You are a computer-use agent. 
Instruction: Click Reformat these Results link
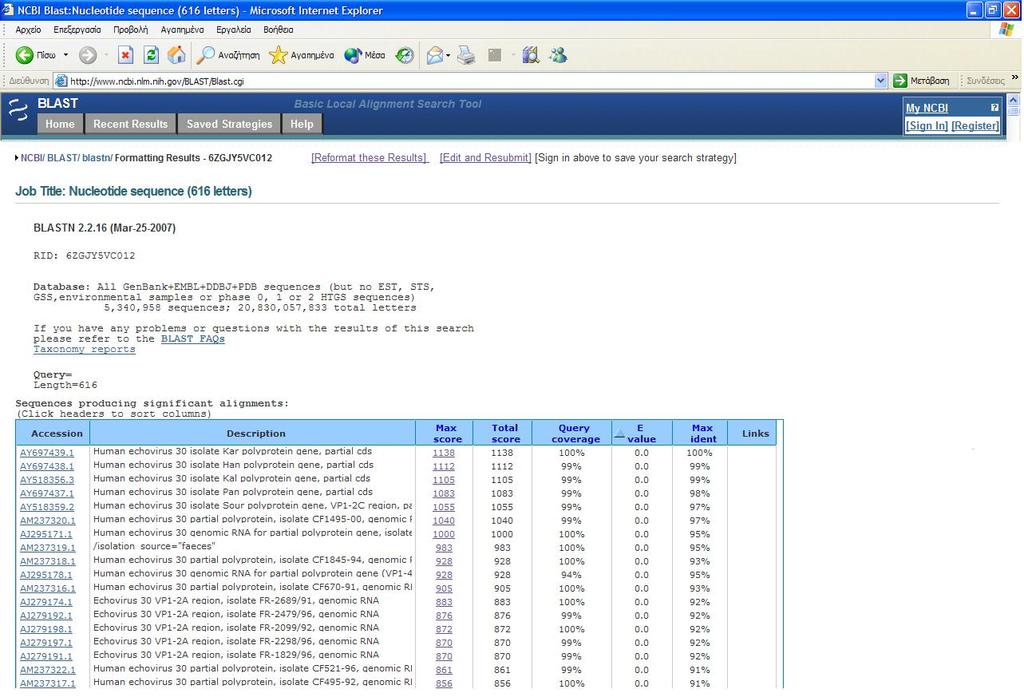coord(370,158)
